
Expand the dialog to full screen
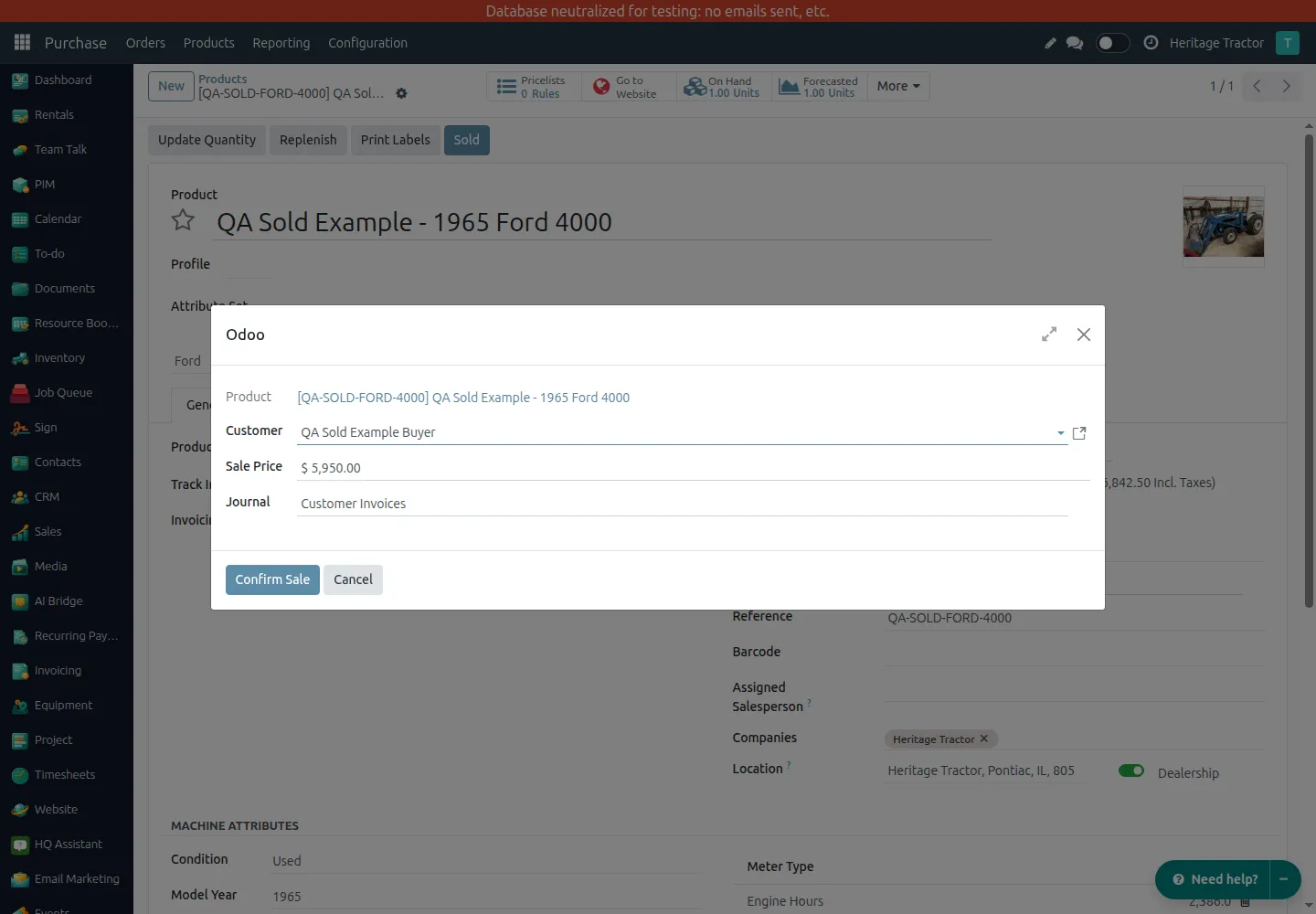[1049, 335]
